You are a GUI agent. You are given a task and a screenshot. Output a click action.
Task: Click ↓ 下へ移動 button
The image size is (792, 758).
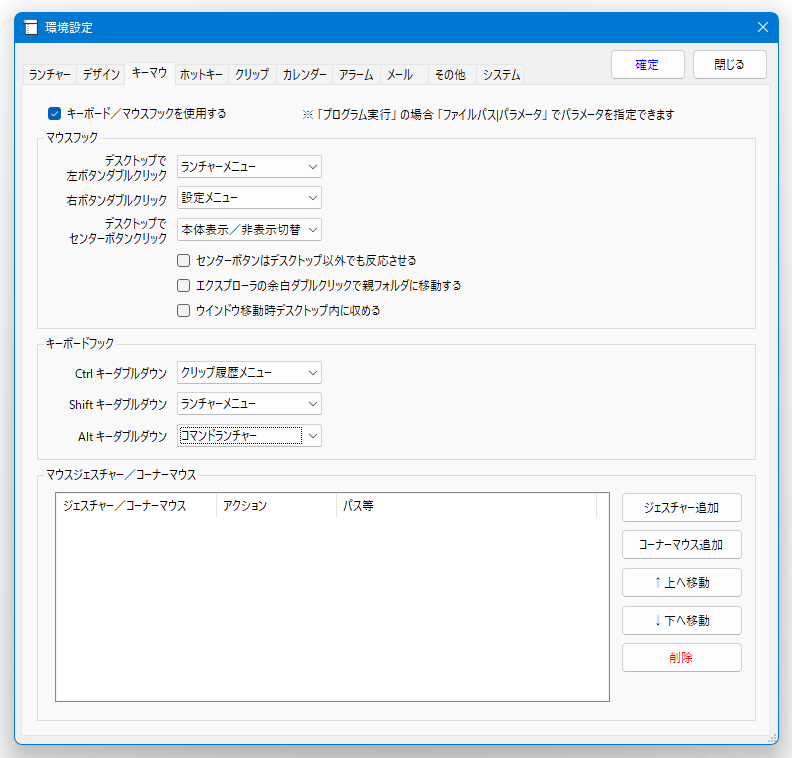tap(681, 621)
